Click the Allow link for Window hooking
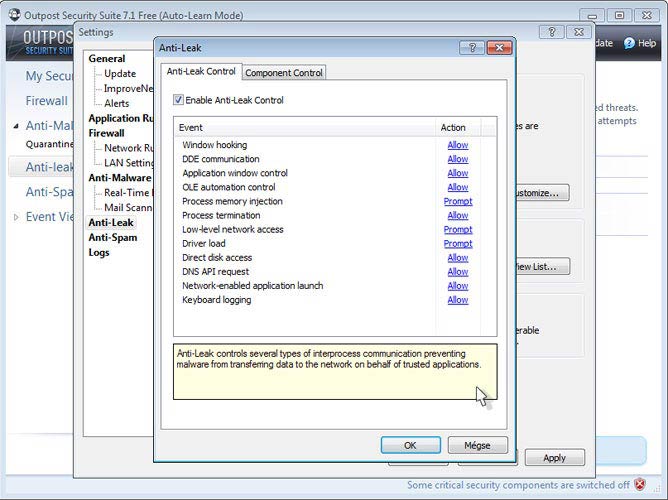The width and height of the screenshot is (668, 500). (x=457, y=145)
